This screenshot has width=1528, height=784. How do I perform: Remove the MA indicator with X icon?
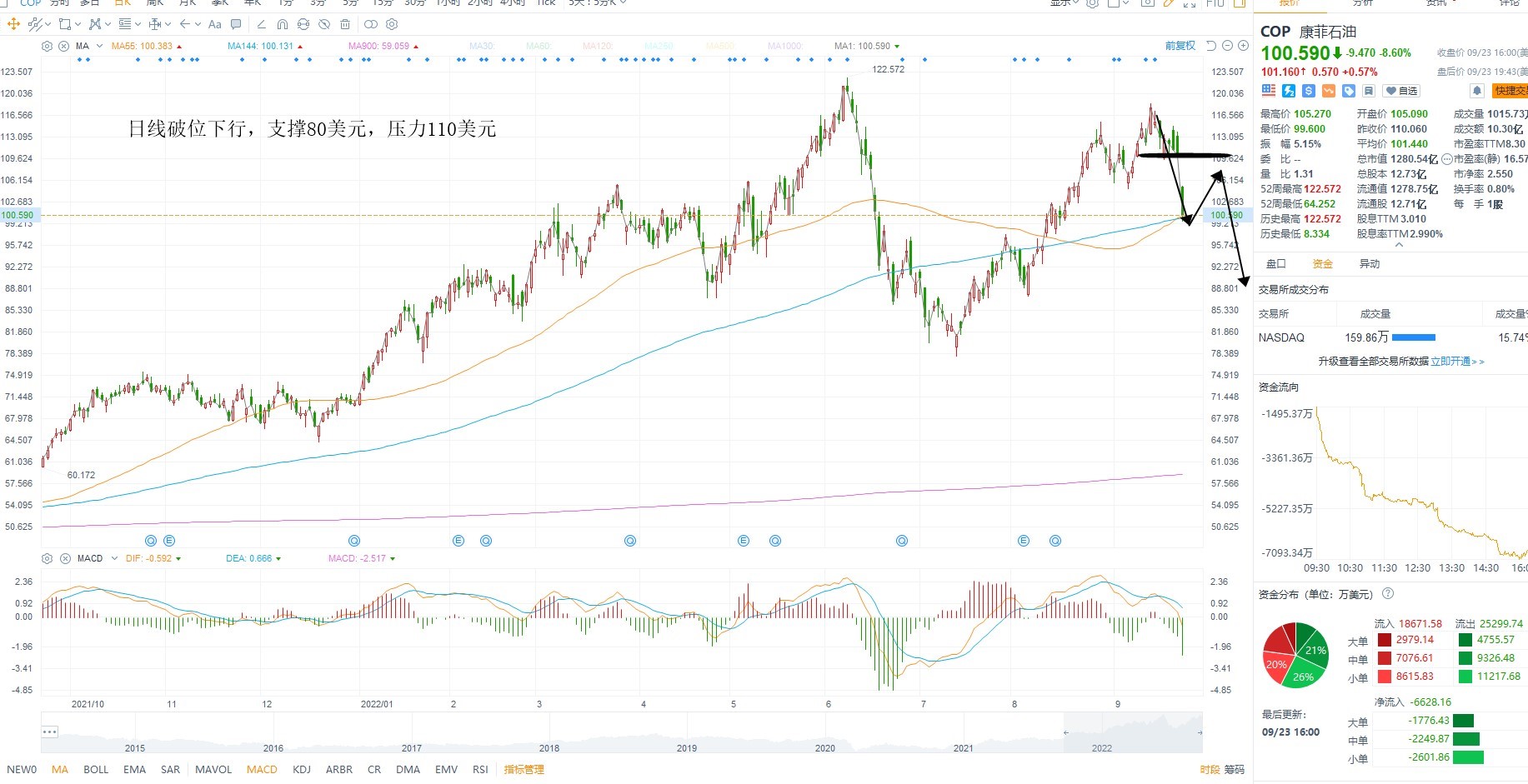[x=64, y=46]
